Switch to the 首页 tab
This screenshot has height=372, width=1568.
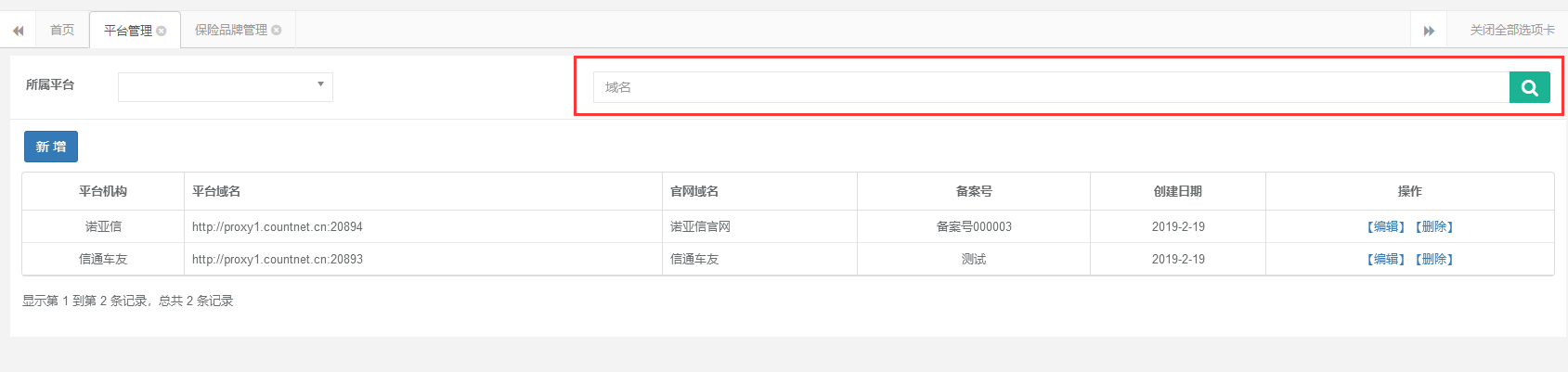point(62,31)
